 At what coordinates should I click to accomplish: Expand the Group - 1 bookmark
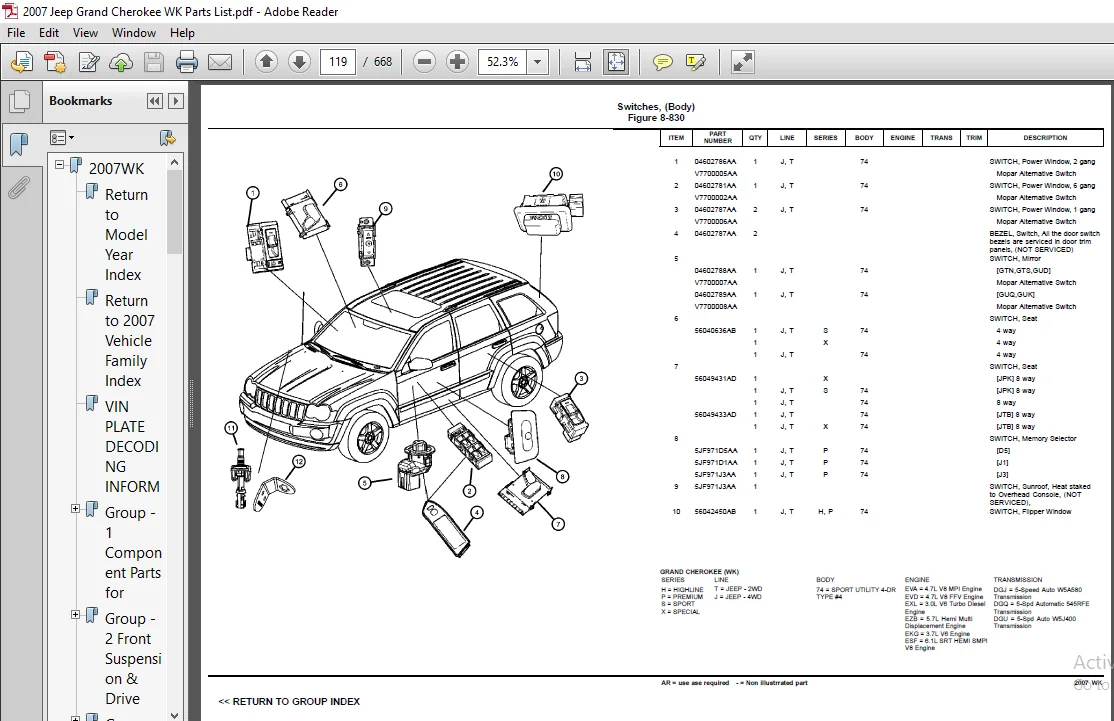pyautogui.click(x=75, y=509)
